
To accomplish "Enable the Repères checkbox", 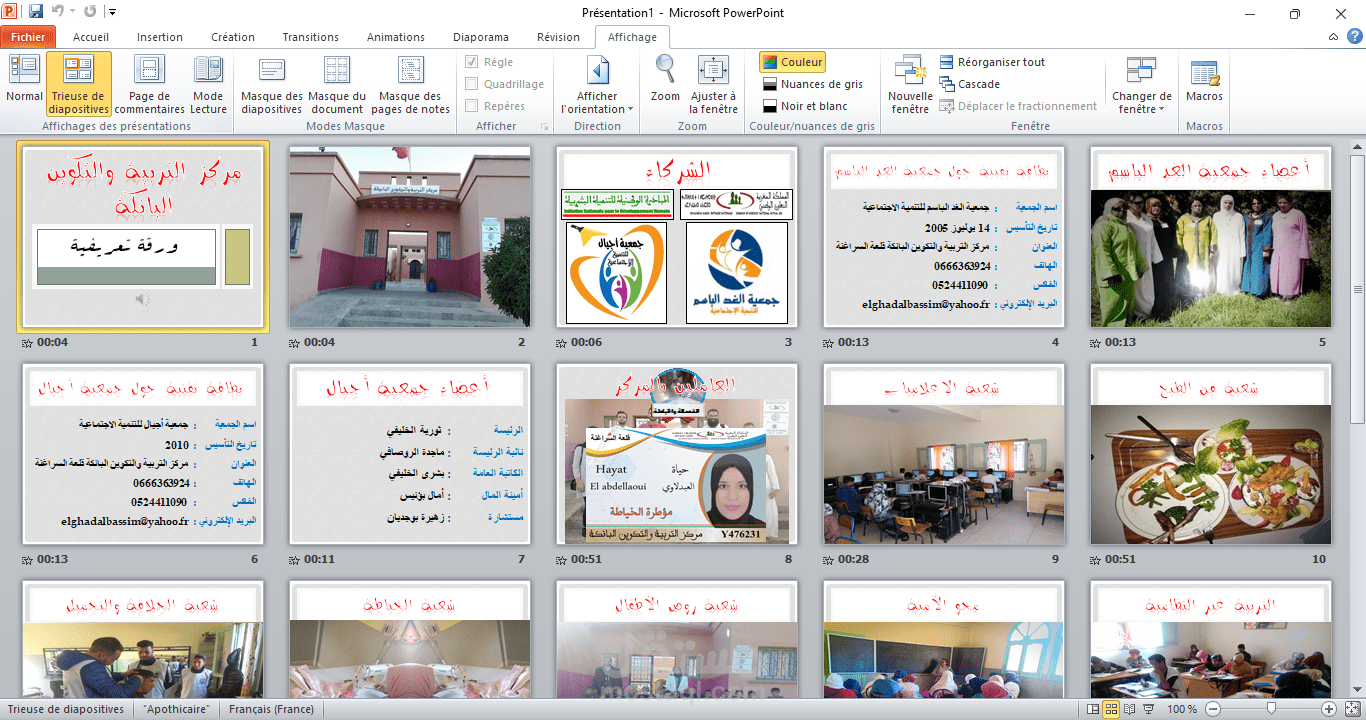I will click(x=472, y=106).
